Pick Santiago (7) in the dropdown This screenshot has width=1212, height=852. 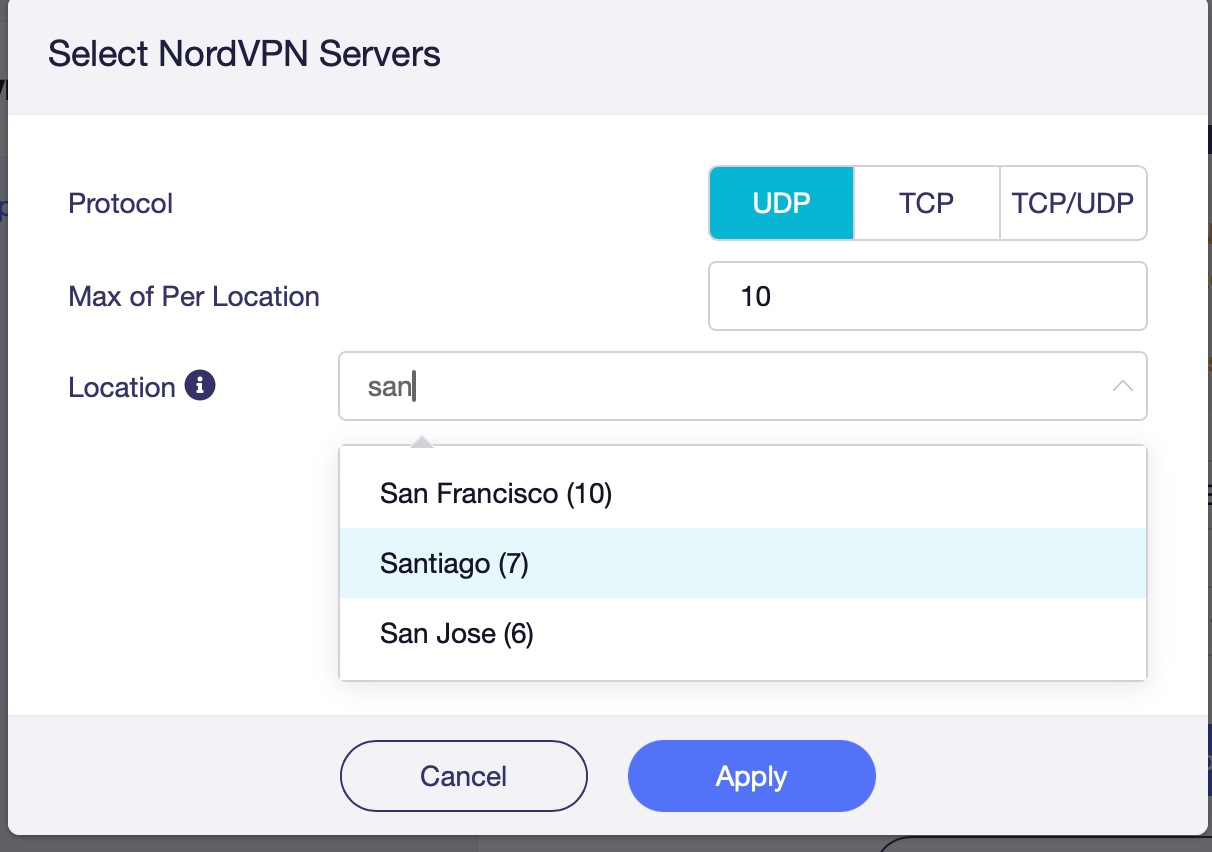click(743, 563)
